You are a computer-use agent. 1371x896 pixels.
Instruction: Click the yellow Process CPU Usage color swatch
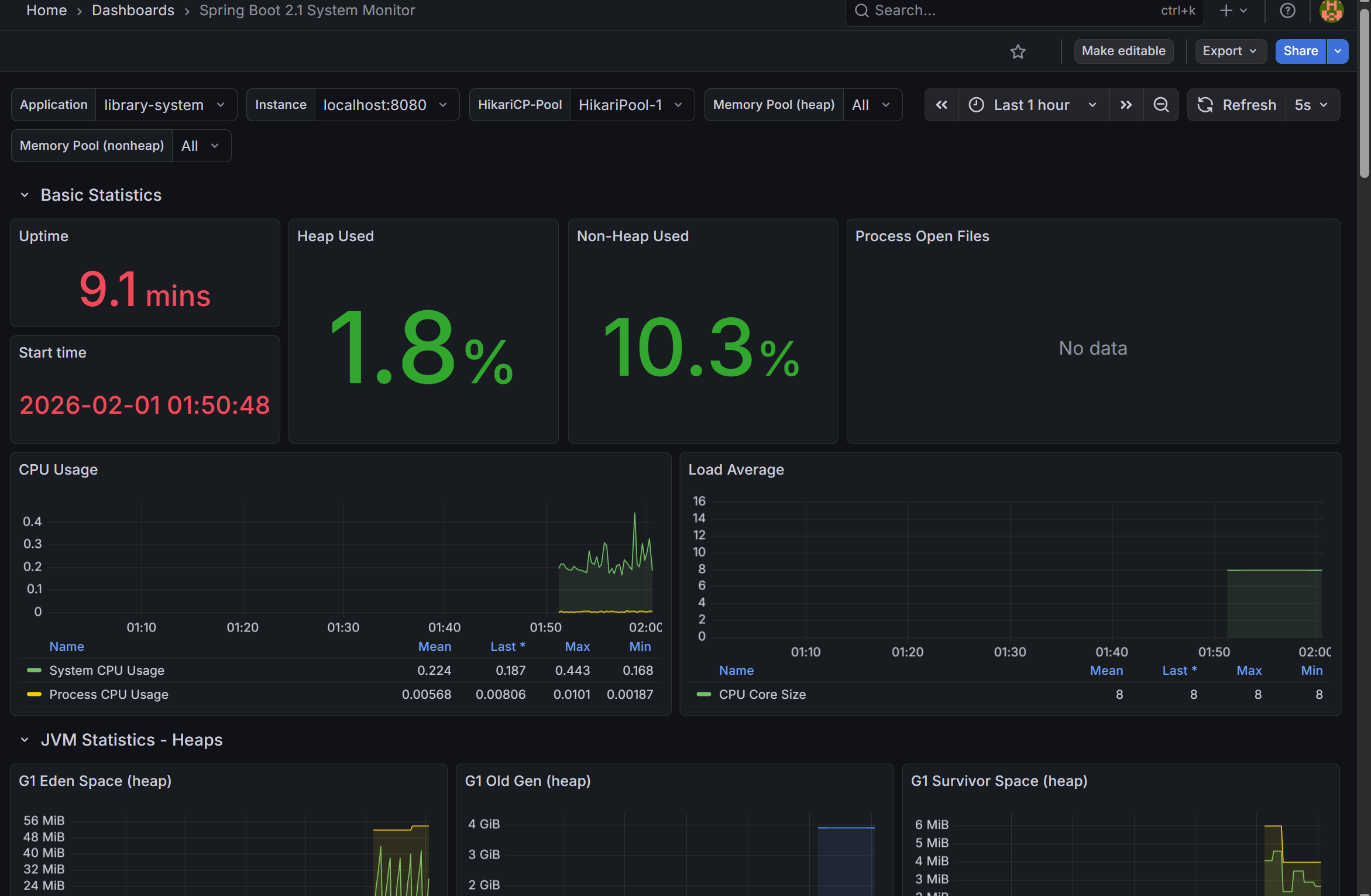(x=34, y=694)
